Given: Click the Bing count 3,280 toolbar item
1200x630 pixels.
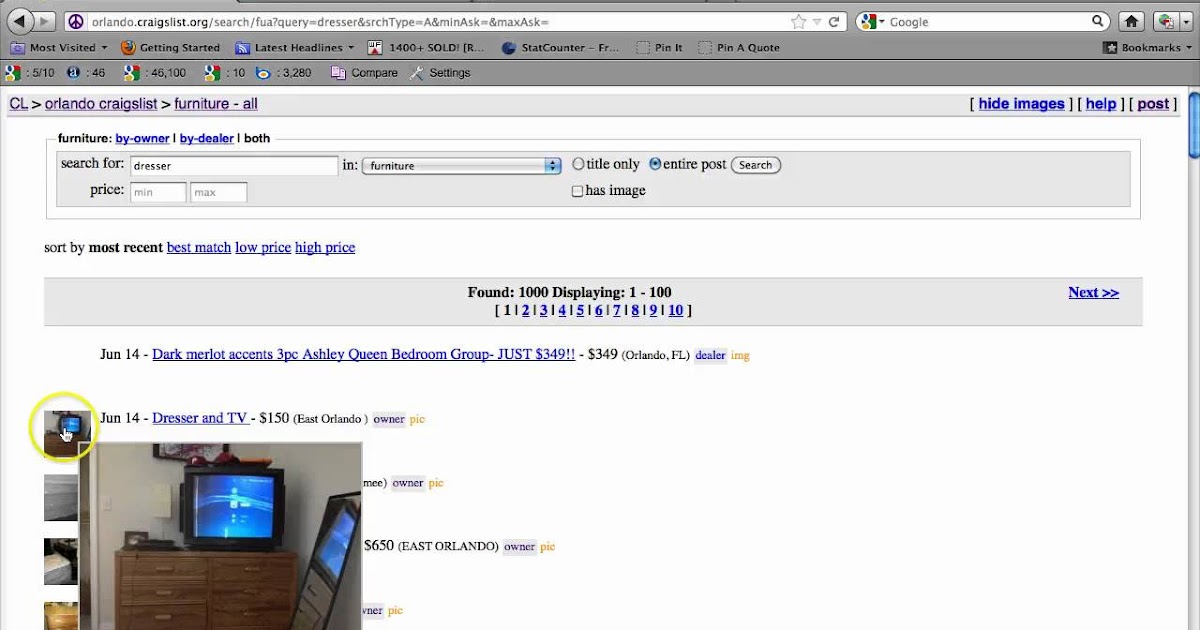Looking at the screenshot, I should click(284, 73).
